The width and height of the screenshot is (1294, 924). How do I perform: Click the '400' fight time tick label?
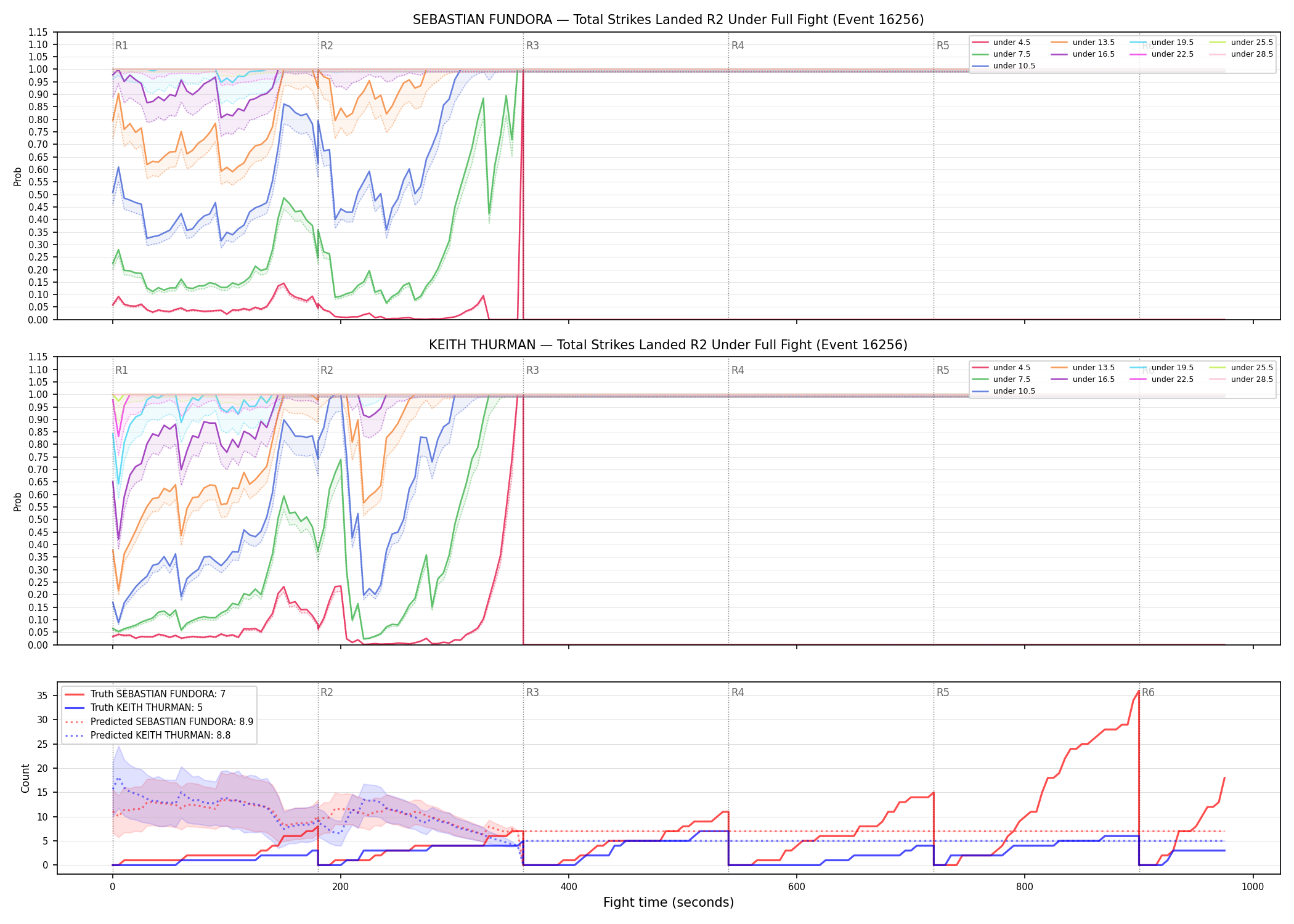coord(568,887)
